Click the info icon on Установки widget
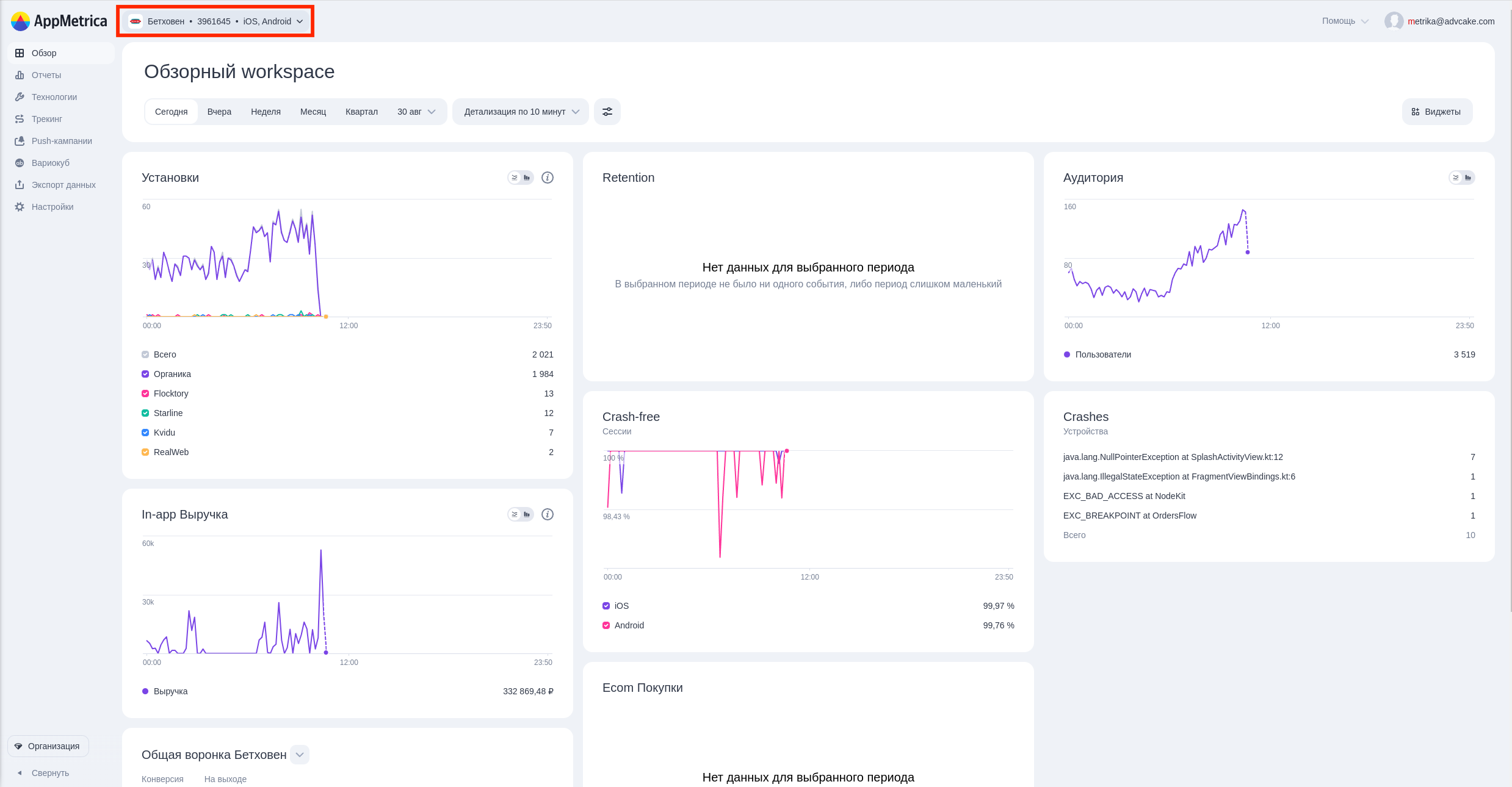Viewport: 1512px width, 787px height. pos(548,178)
